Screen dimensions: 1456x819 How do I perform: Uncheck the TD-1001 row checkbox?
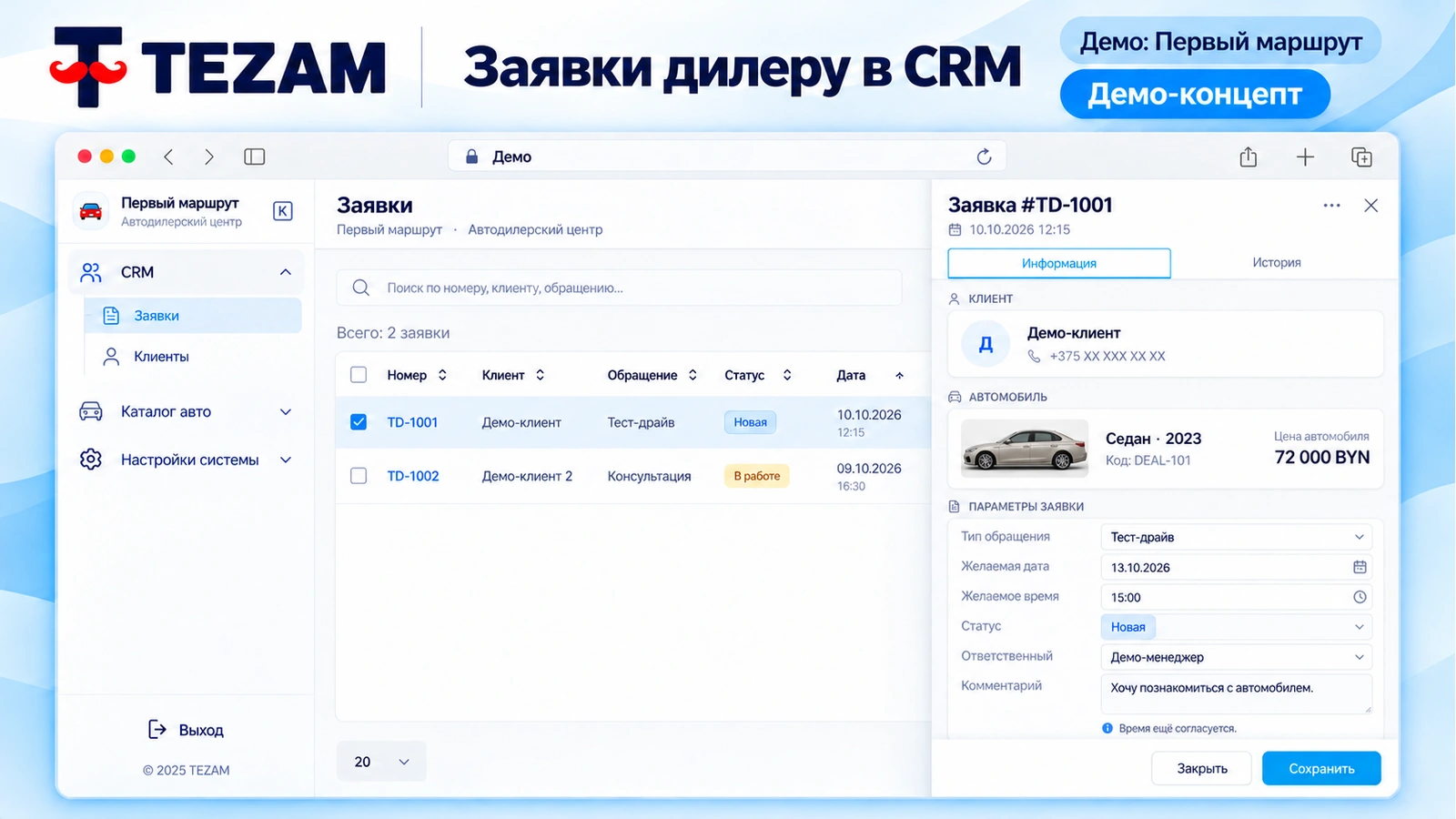(x=359, y=422)
